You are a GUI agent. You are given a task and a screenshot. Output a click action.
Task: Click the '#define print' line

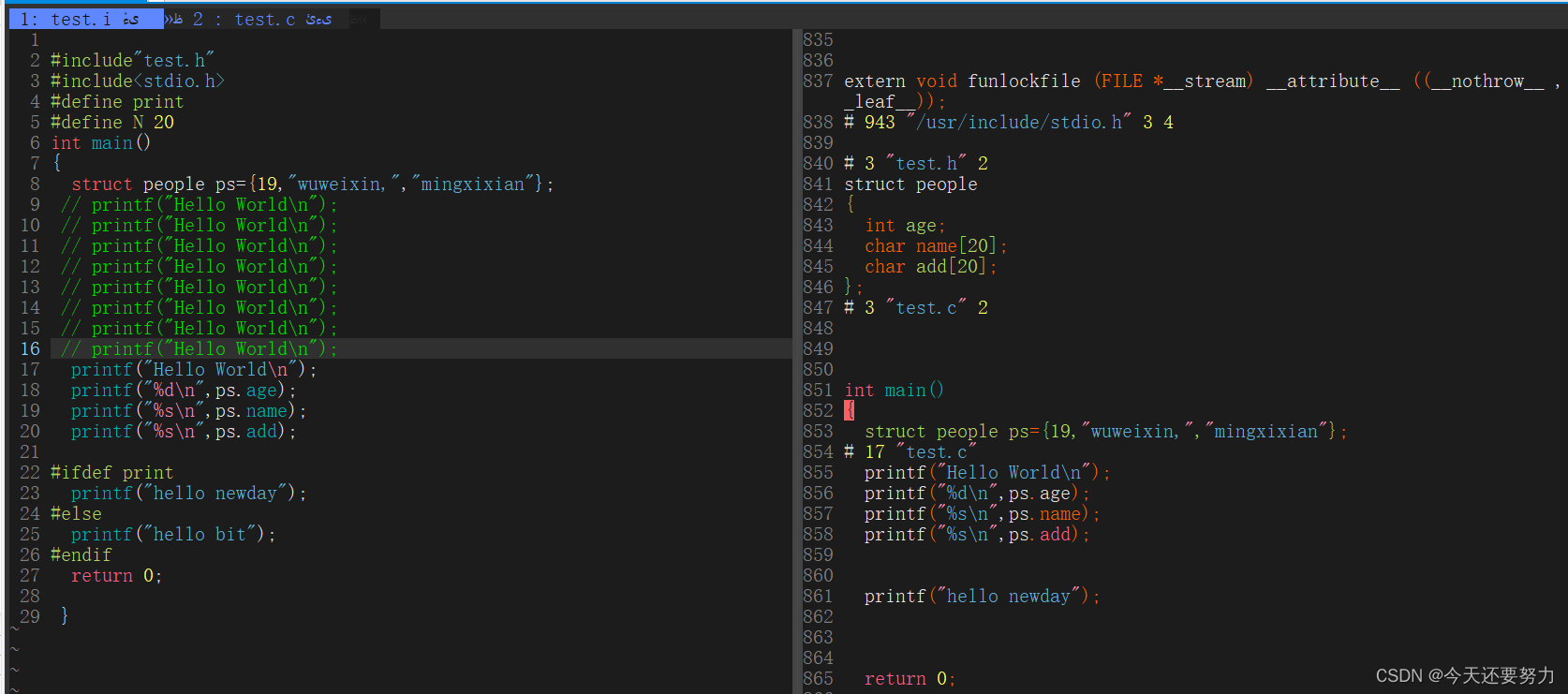[117, 102]
